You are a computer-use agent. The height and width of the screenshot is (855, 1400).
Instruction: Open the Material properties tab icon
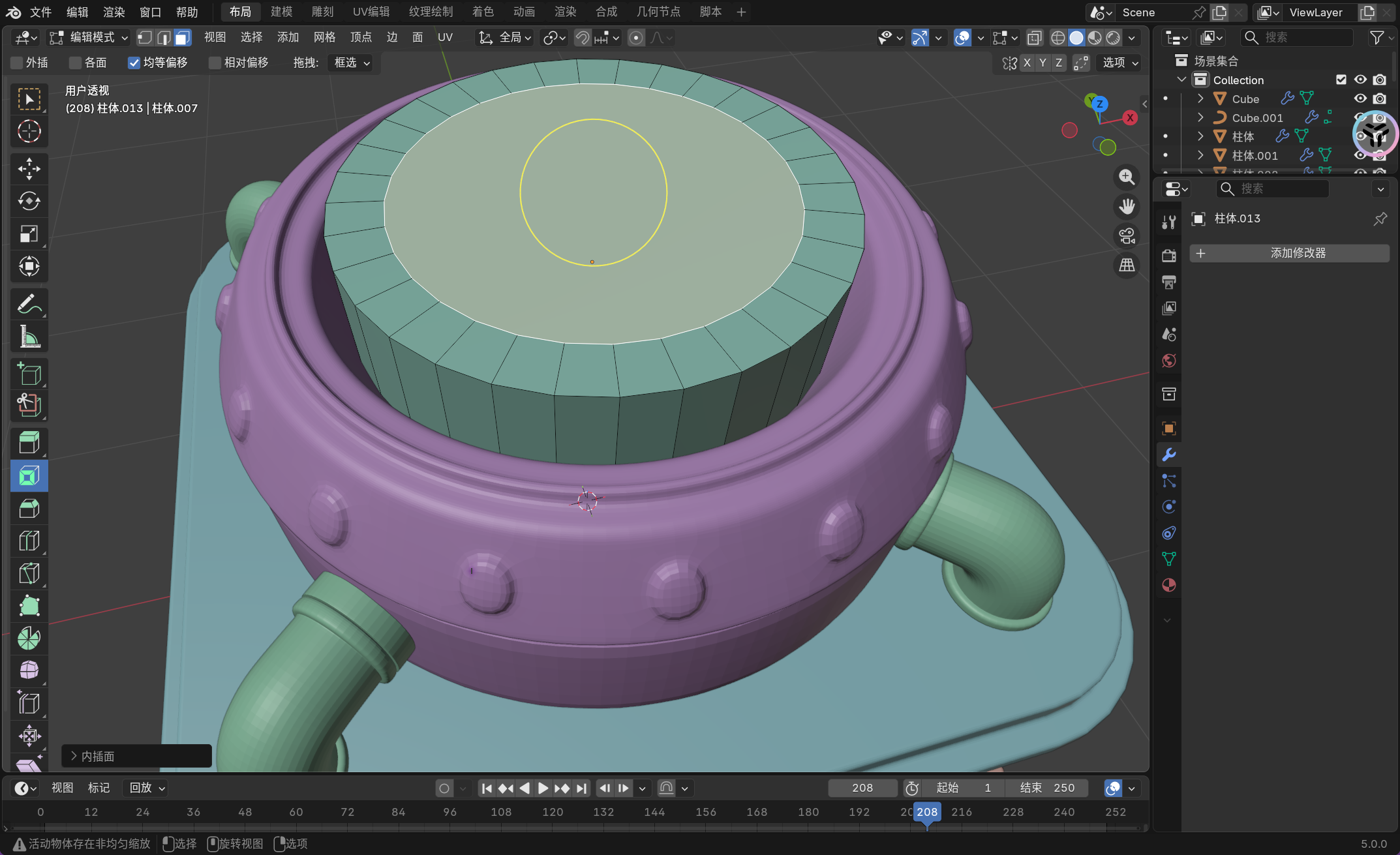1168,585
